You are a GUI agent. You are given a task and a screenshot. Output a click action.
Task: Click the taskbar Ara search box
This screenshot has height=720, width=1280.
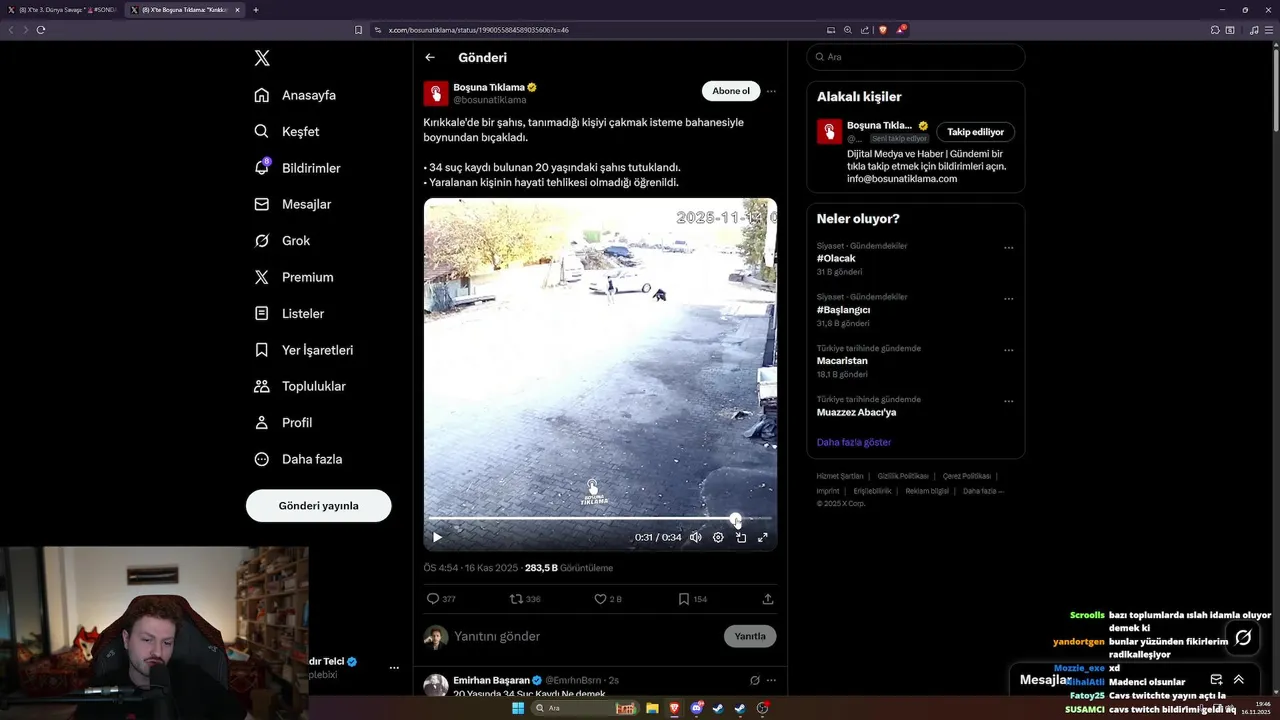[x=585, y=708]
